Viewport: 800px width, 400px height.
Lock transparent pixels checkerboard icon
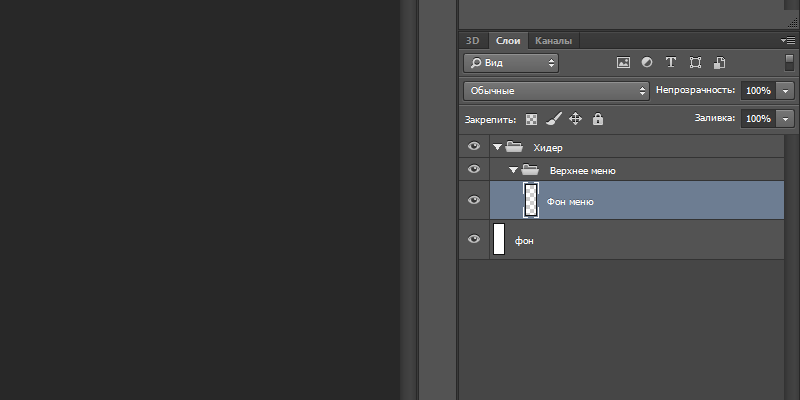tap(532, 119)
